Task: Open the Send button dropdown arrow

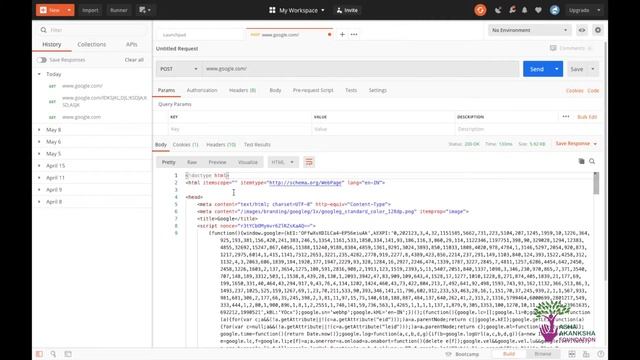Action: 557,69
